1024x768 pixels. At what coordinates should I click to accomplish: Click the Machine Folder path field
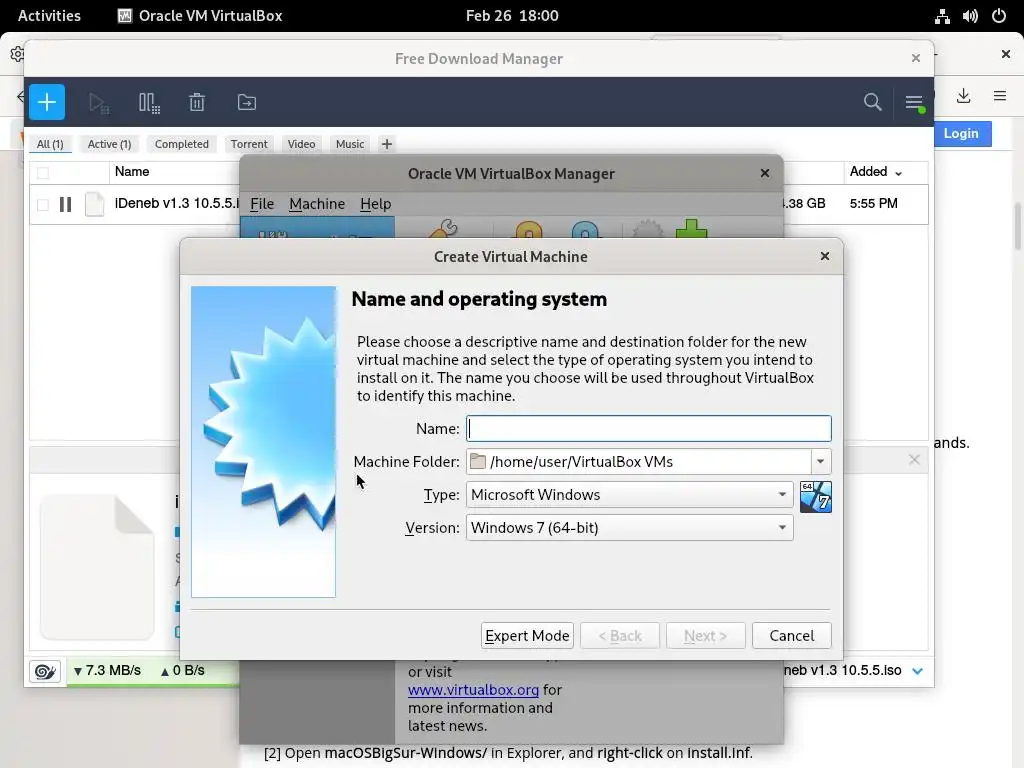[x=639, y=462]
